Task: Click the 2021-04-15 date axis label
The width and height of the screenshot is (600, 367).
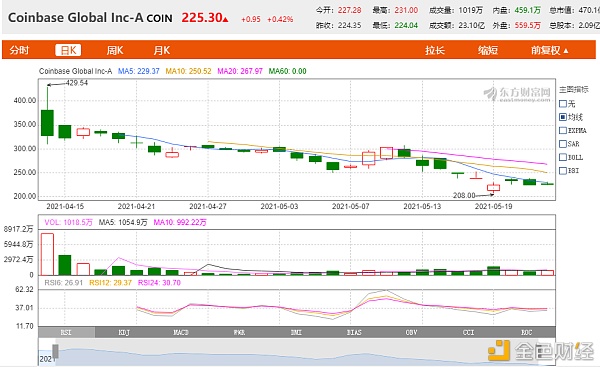Action: click(65, 206)
